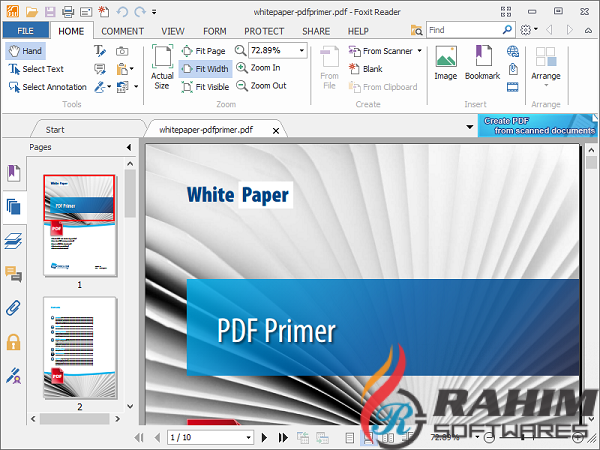Click the File Attachment icon in Insert
The image size is (600, 450).
pyautogui.click(x=513, y=69)
